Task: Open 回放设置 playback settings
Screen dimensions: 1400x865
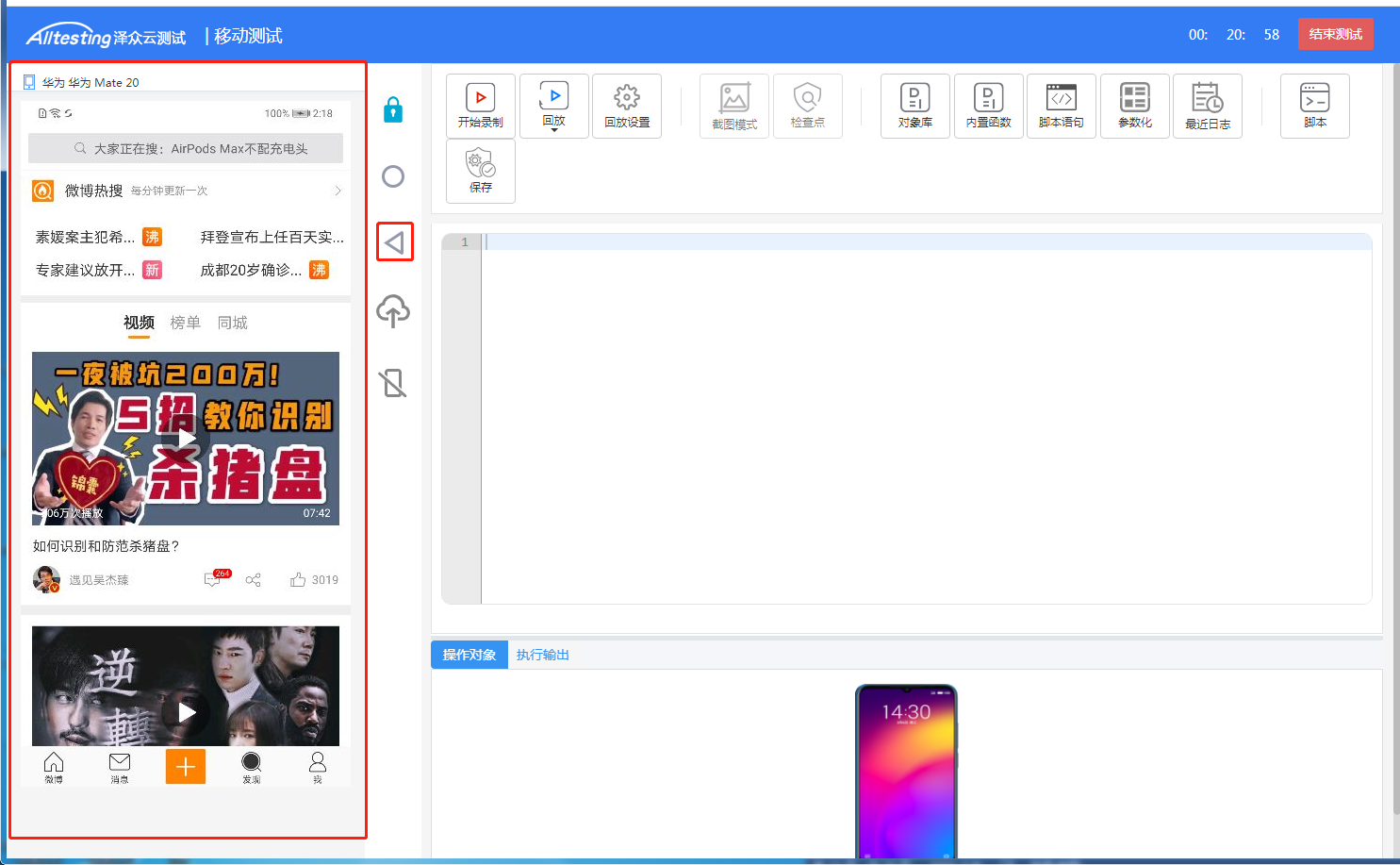Action: pyautogui.click(x=627, y=106)
